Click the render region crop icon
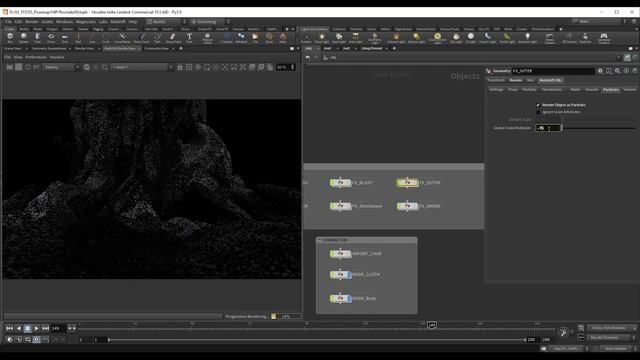 pos(105,67)
